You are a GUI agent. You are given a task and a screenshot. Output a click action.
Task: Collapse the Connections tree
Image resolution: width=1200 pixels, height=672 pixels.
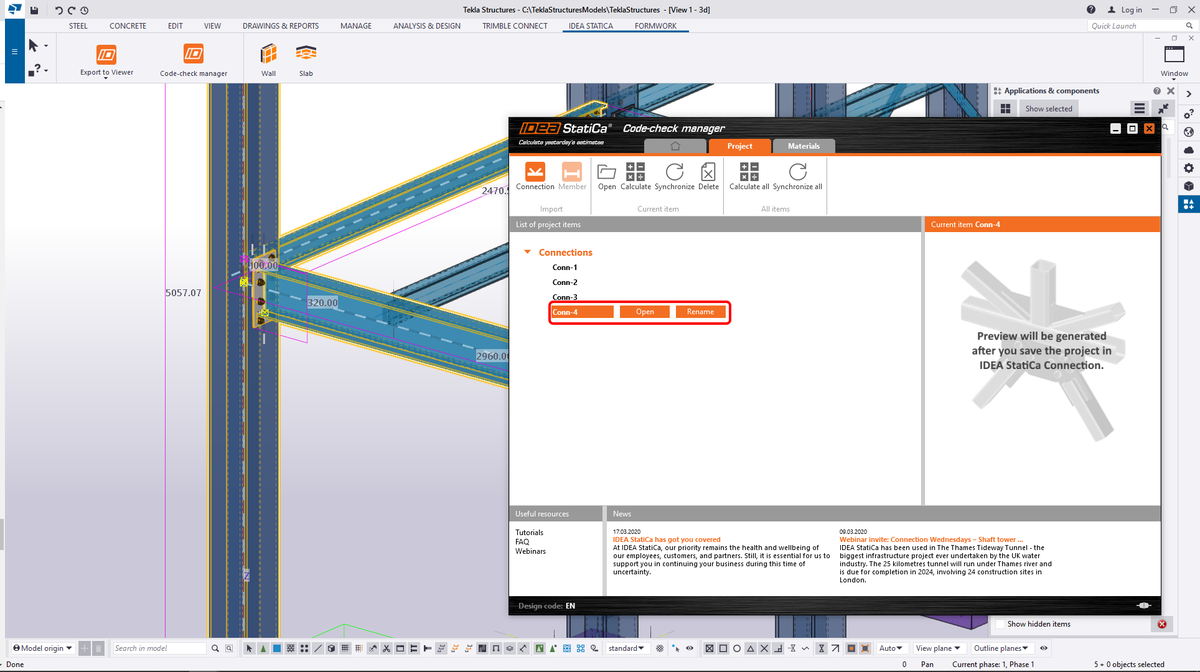coord(527,252)
